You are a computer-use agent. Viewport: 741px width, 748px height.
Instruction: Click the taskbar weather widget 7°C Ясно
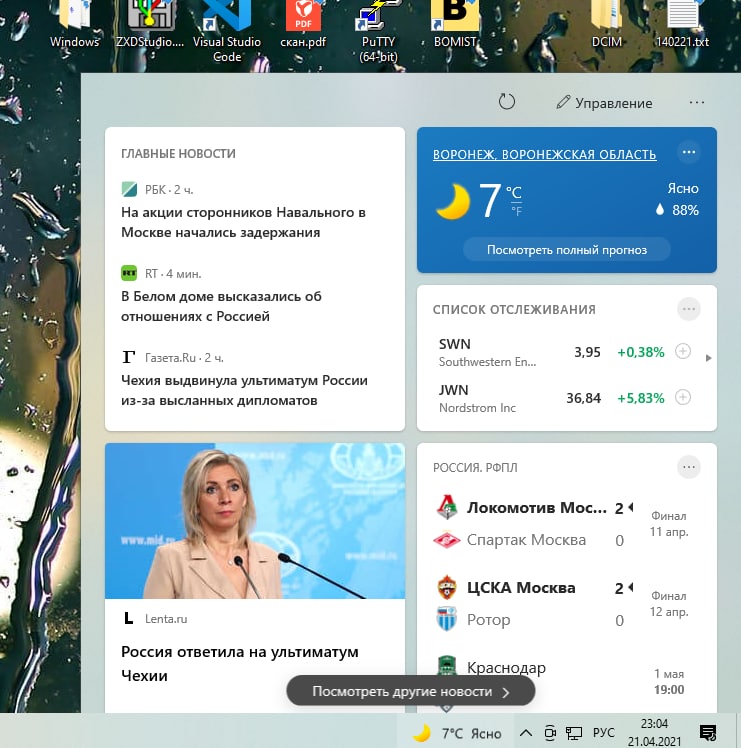click(456, 733)
